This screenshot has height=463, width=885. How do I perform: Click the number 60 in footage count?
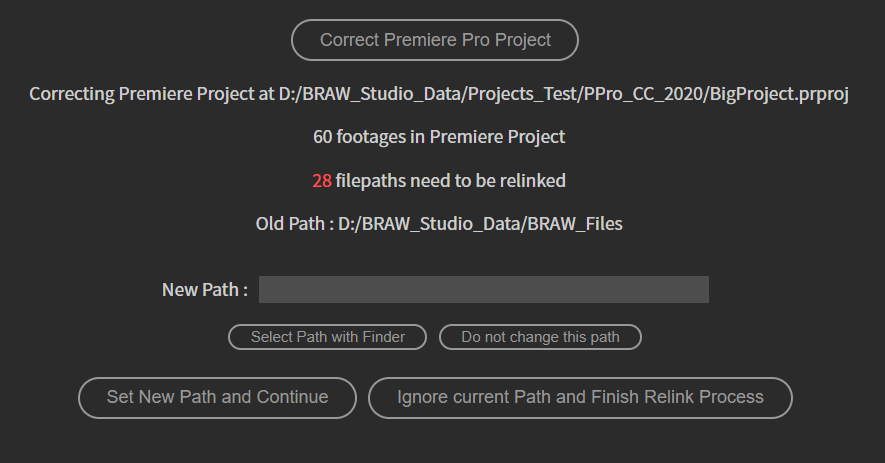(x=323, y=137)
